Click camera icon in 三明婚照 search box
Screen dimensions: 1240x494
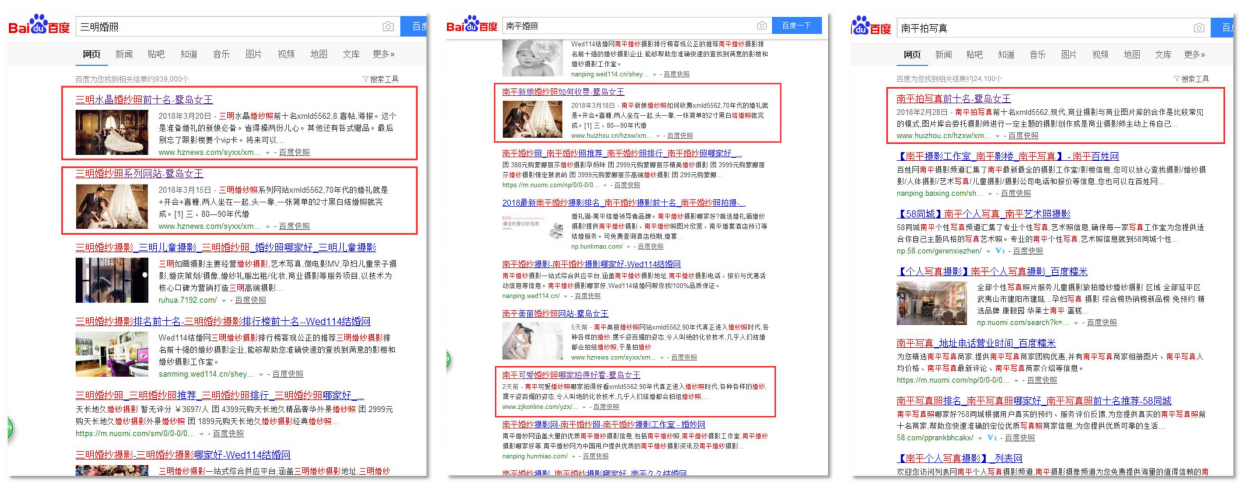pyautogui.click(x=388, y=26)
